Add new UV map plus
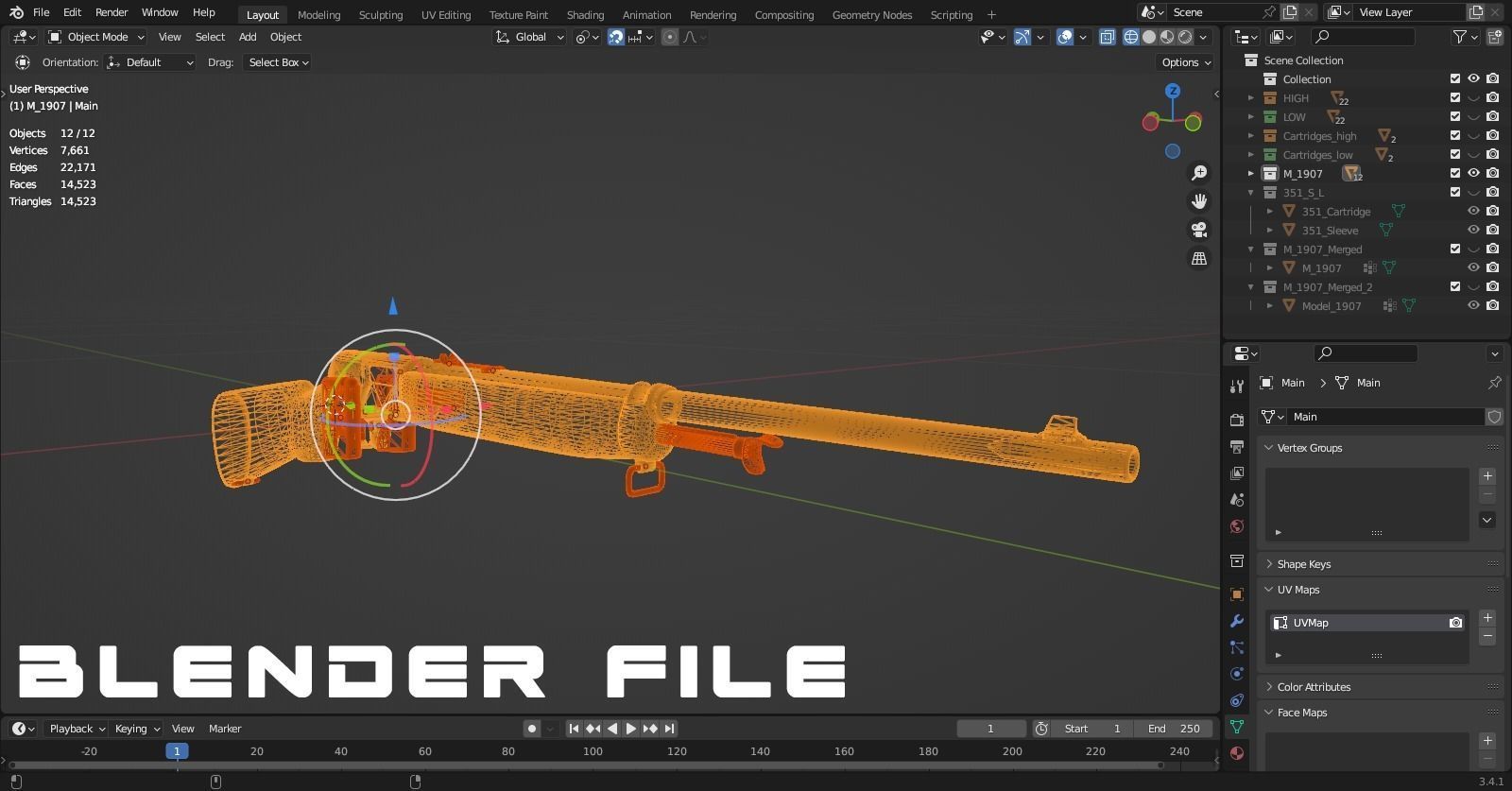 coord(1487,617)
